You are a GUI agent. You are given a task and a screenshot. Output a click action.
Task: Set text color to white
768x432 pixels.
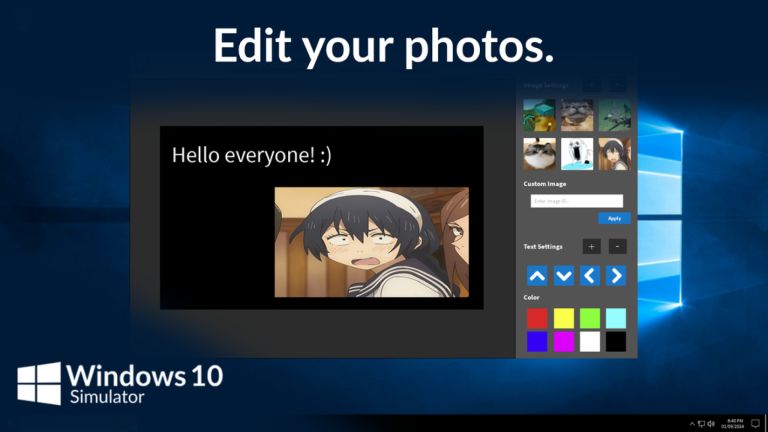(x=590, y=342)
